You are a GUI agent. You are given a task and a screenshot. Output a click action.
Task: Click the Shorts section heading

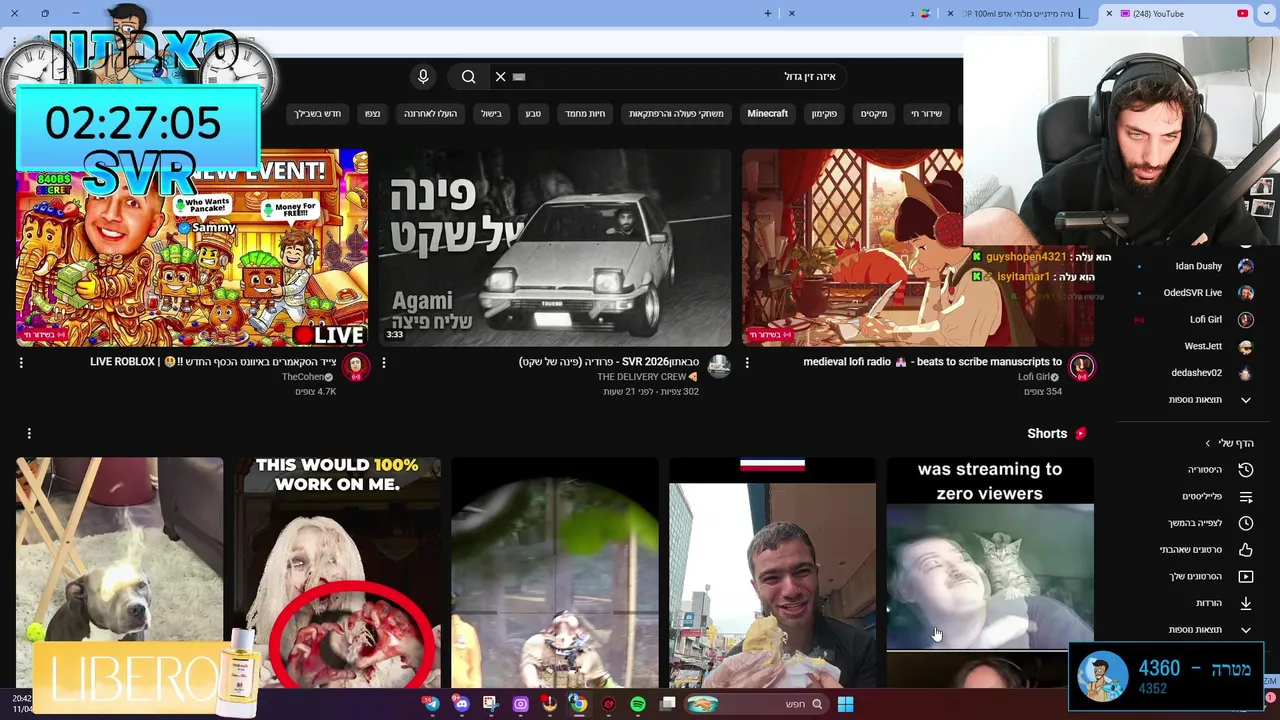pyautogui.click(x=1047, y=433)
